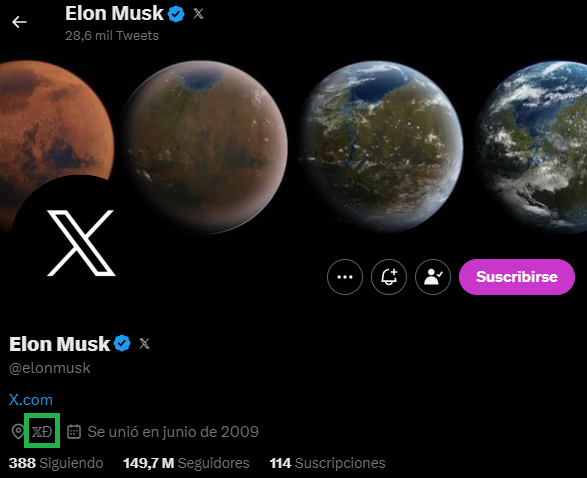Image resolution: width=587 pixels, height=478 pixels.
Task: Click the verified checkmark beside profile name
Action: [x=122, y=343]
